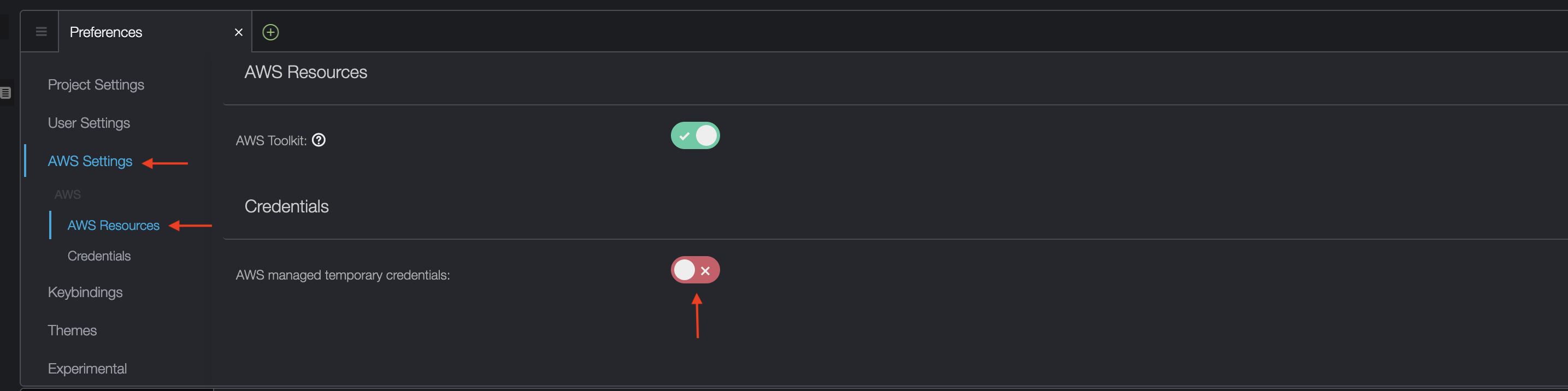Image resolution: width=1568 pixels, height=391 pixels.
Task: Open Keybindings preferences
Action: point(85,293)
